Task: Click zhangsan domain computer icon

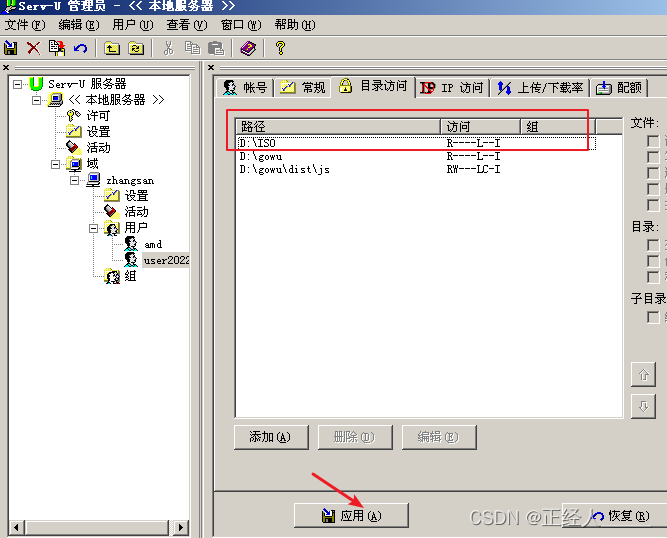Action: (94, 180)
